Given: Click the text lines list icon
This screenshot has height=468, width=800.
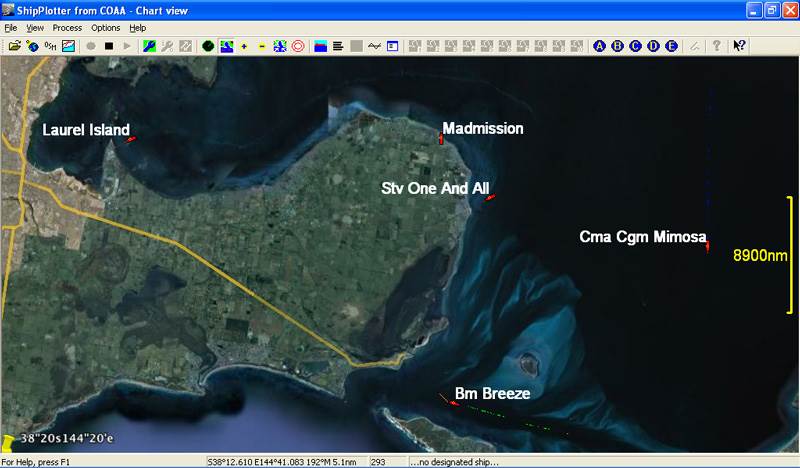Looking at the screenshot, I should coord(338,46).
